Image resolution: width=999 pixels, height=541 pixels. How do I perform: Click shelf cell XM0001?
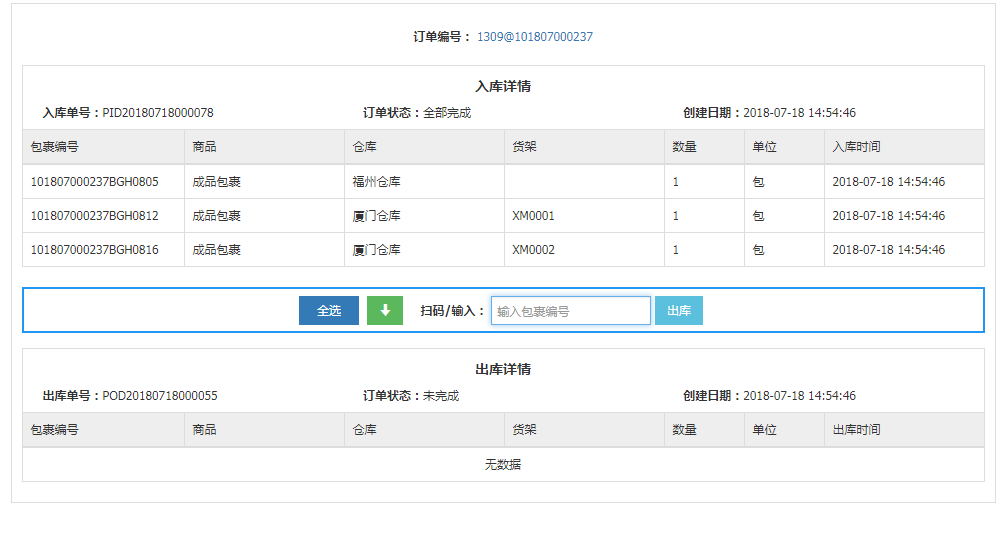533,216
